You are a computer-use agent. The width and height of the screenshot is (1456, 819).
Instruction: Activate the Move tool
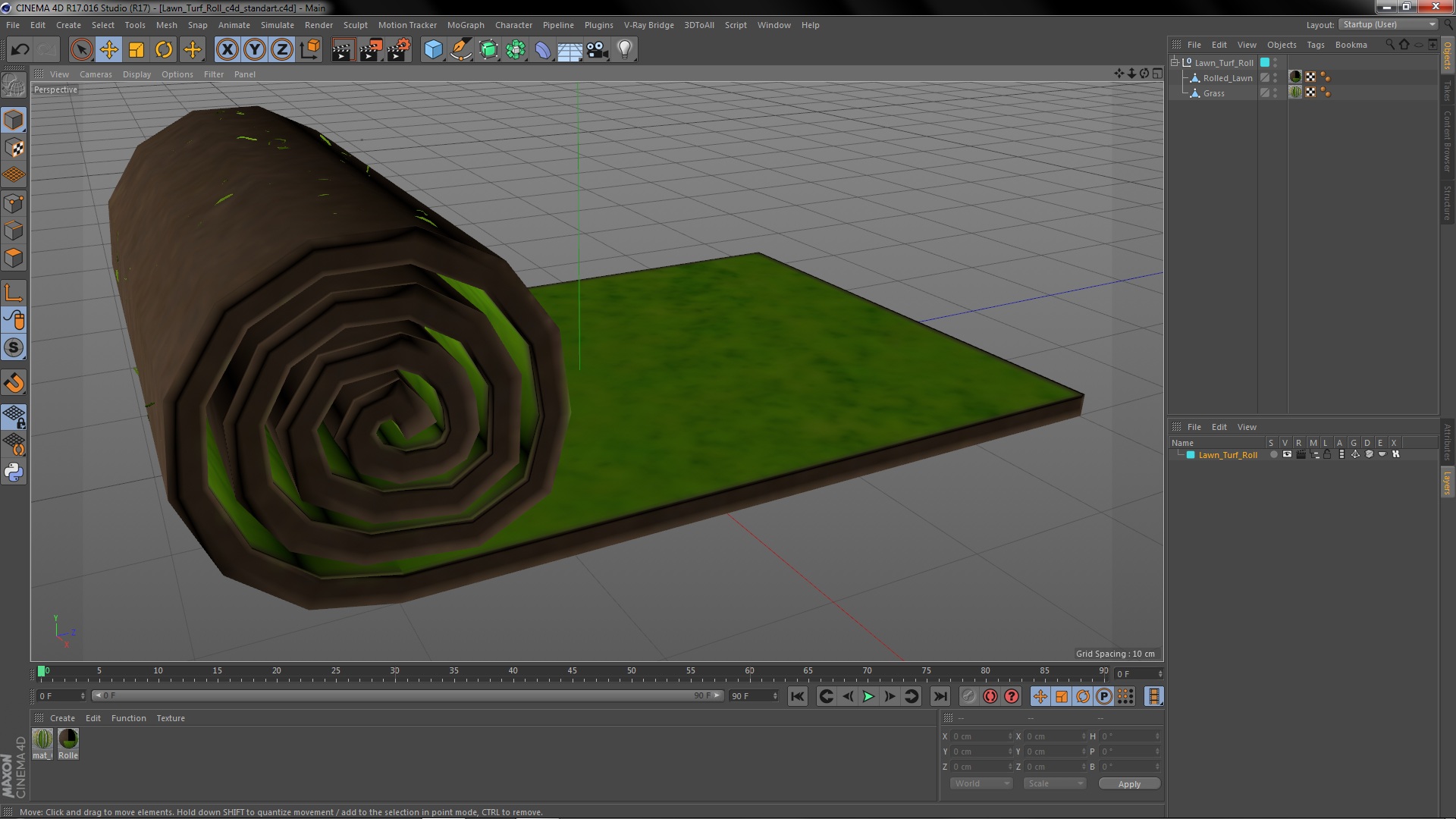point(109,50)
